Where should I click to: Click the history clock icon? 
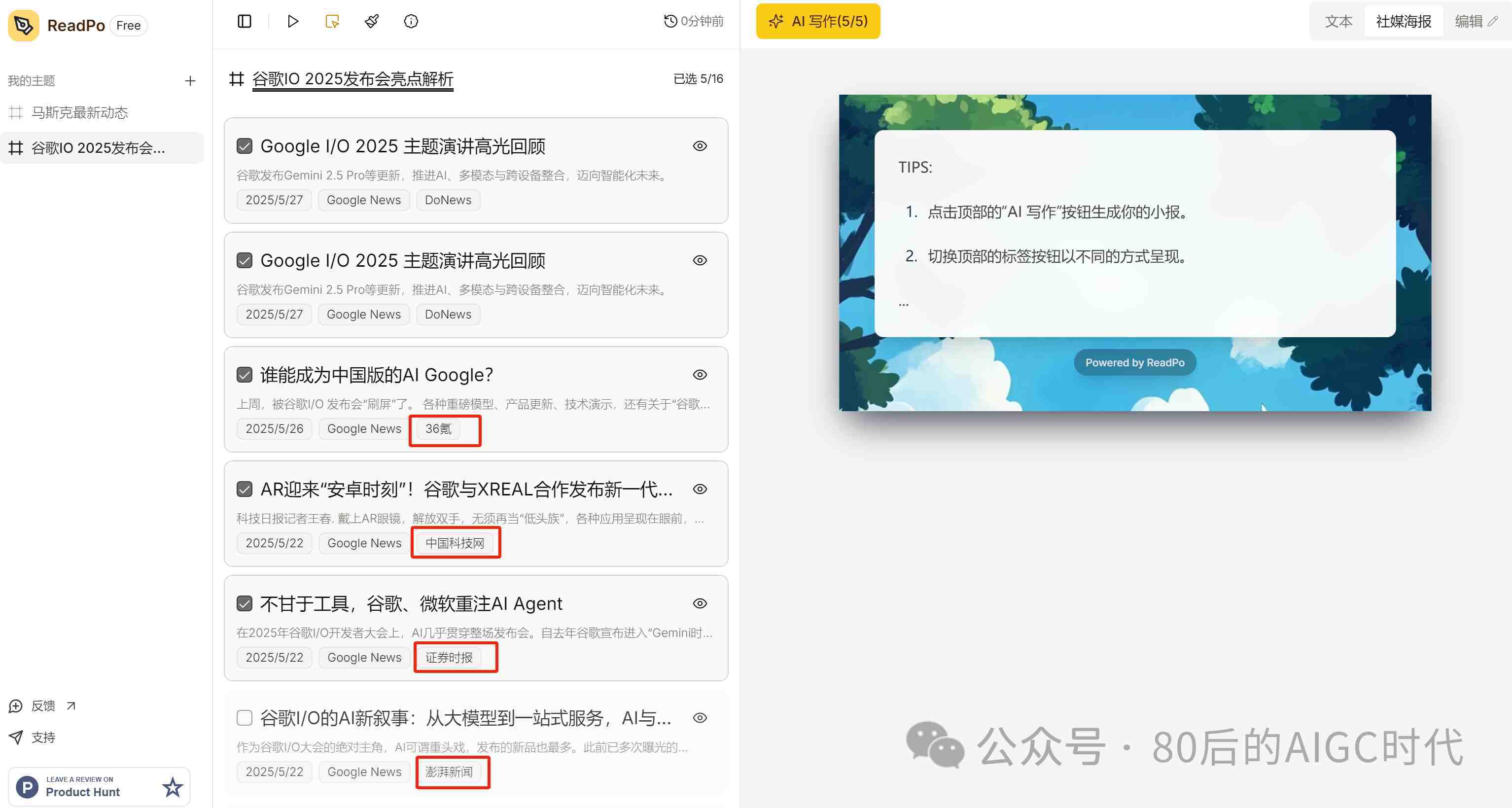[x=670, y=22]
